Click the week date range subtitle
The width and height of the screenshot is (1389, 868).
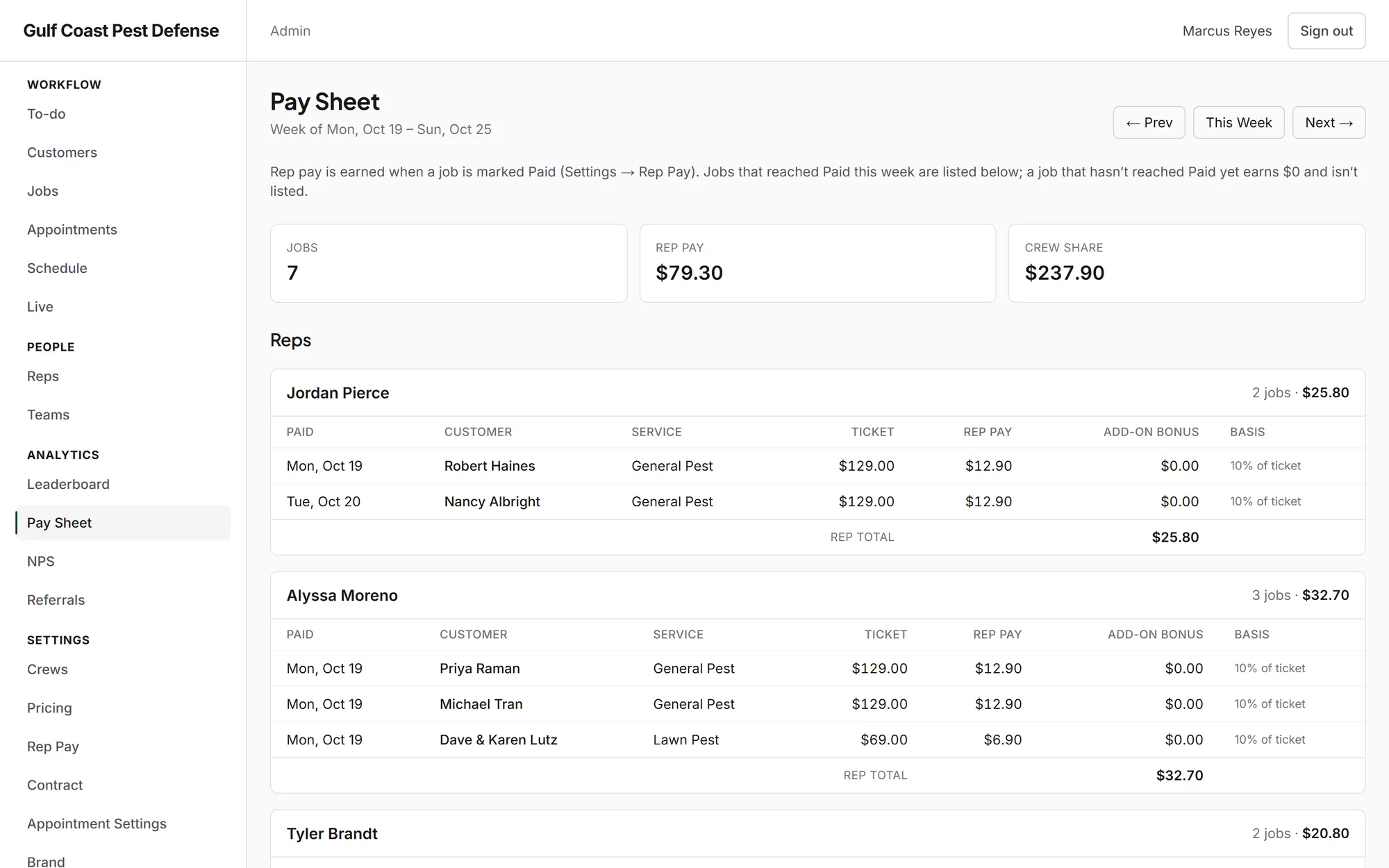click(381, 130)
